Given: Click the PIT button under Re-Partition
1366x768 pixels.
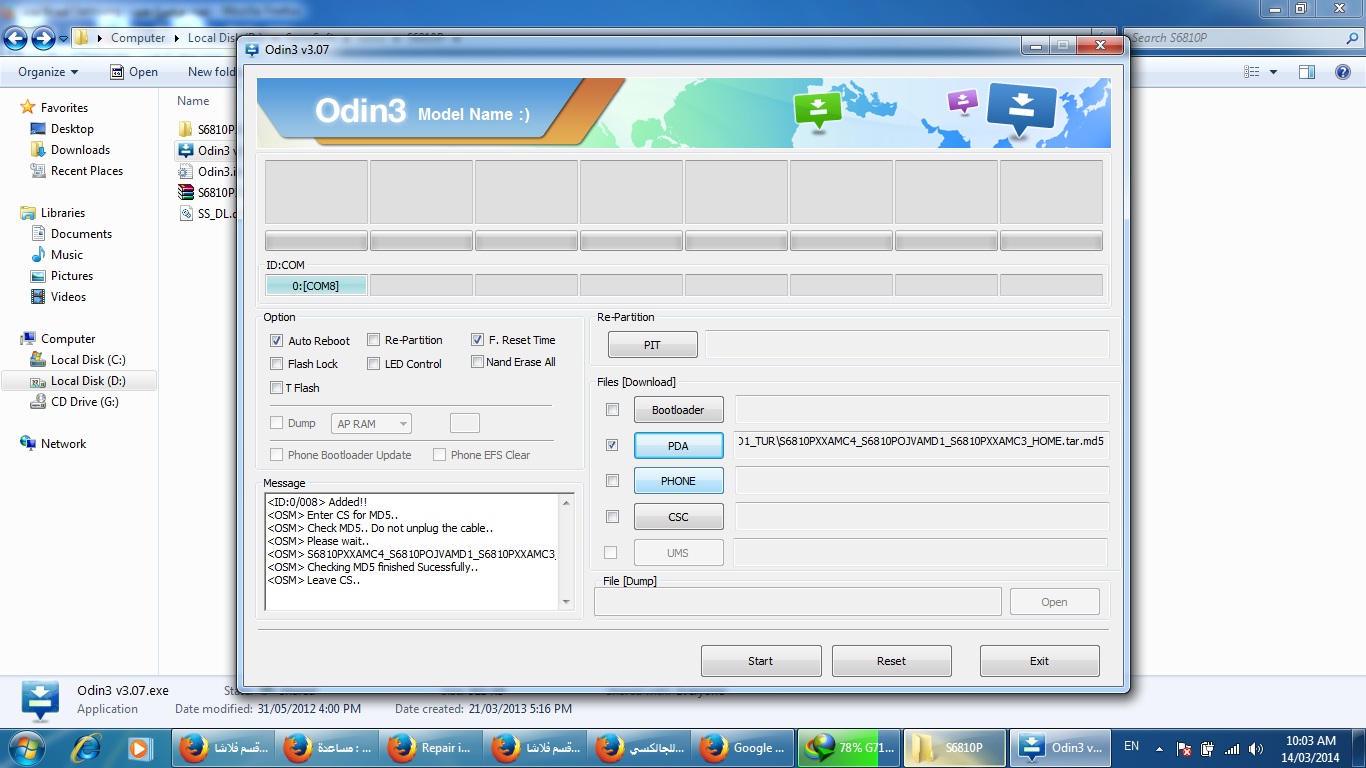Looking at the screenshot, I should click(652, 345).
